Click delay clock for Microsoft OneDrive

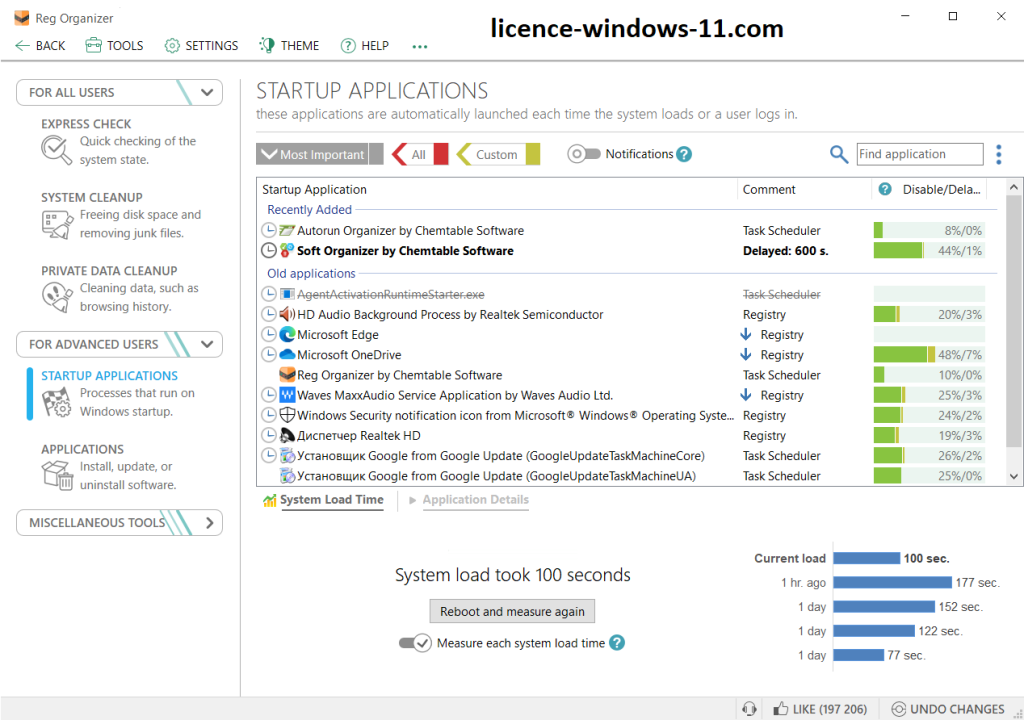[268, 355]
